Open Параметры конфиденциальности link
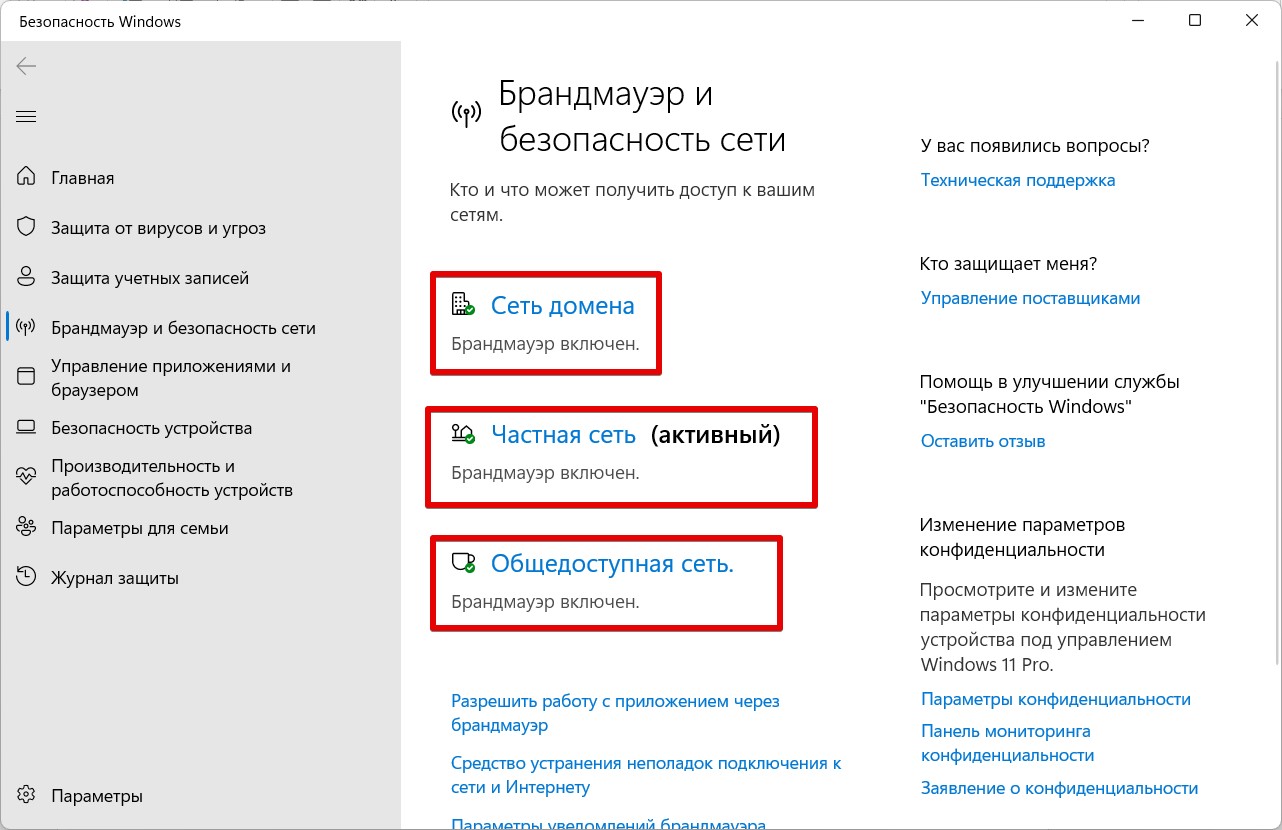The width and height of the screenshot is (1282, 830). pos(1056,699)
